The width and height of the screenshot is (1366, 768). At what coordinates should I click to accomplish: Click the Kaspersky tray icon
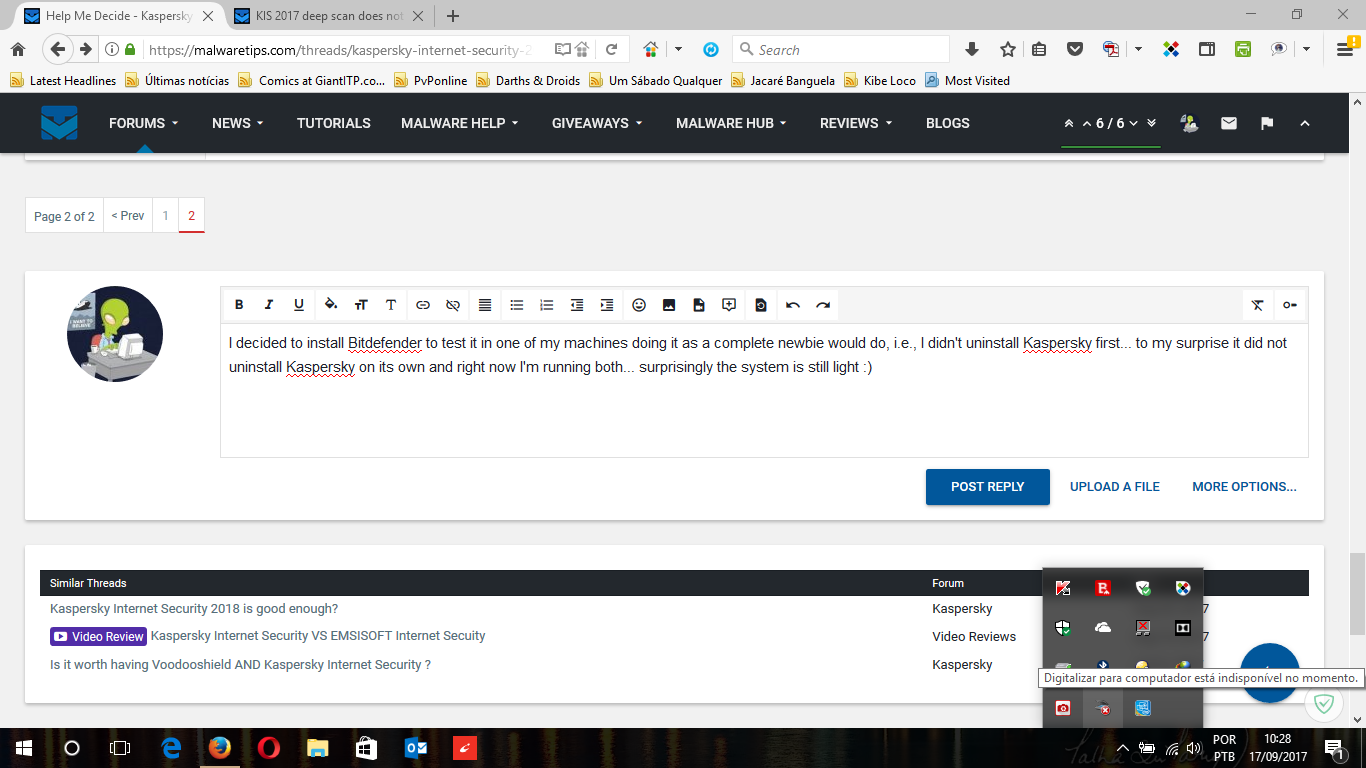[x=1063, y=588]
